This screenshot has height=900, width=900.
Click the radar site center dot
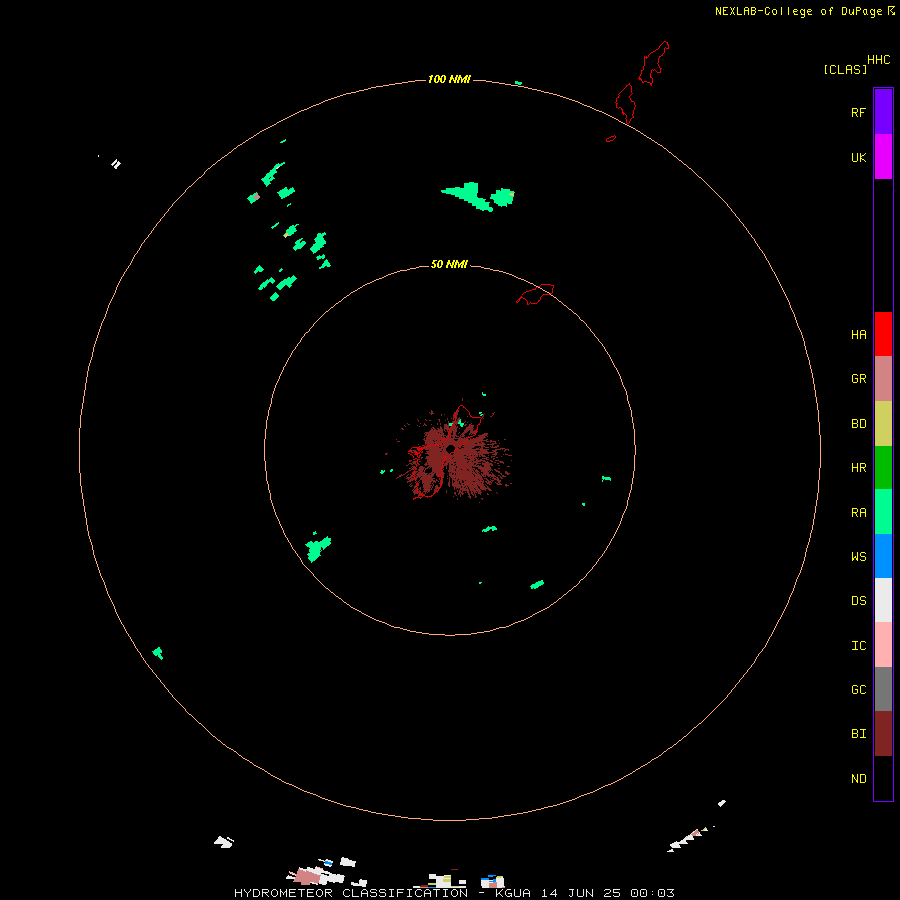coord(451,449)
